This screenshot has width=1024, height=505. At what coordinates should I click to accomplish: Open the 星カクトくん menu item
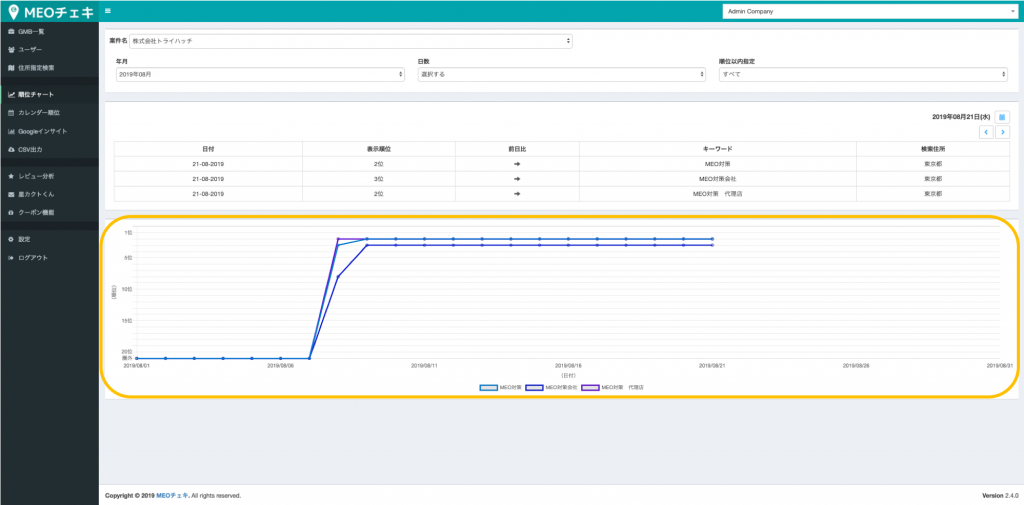pos(50,195)
